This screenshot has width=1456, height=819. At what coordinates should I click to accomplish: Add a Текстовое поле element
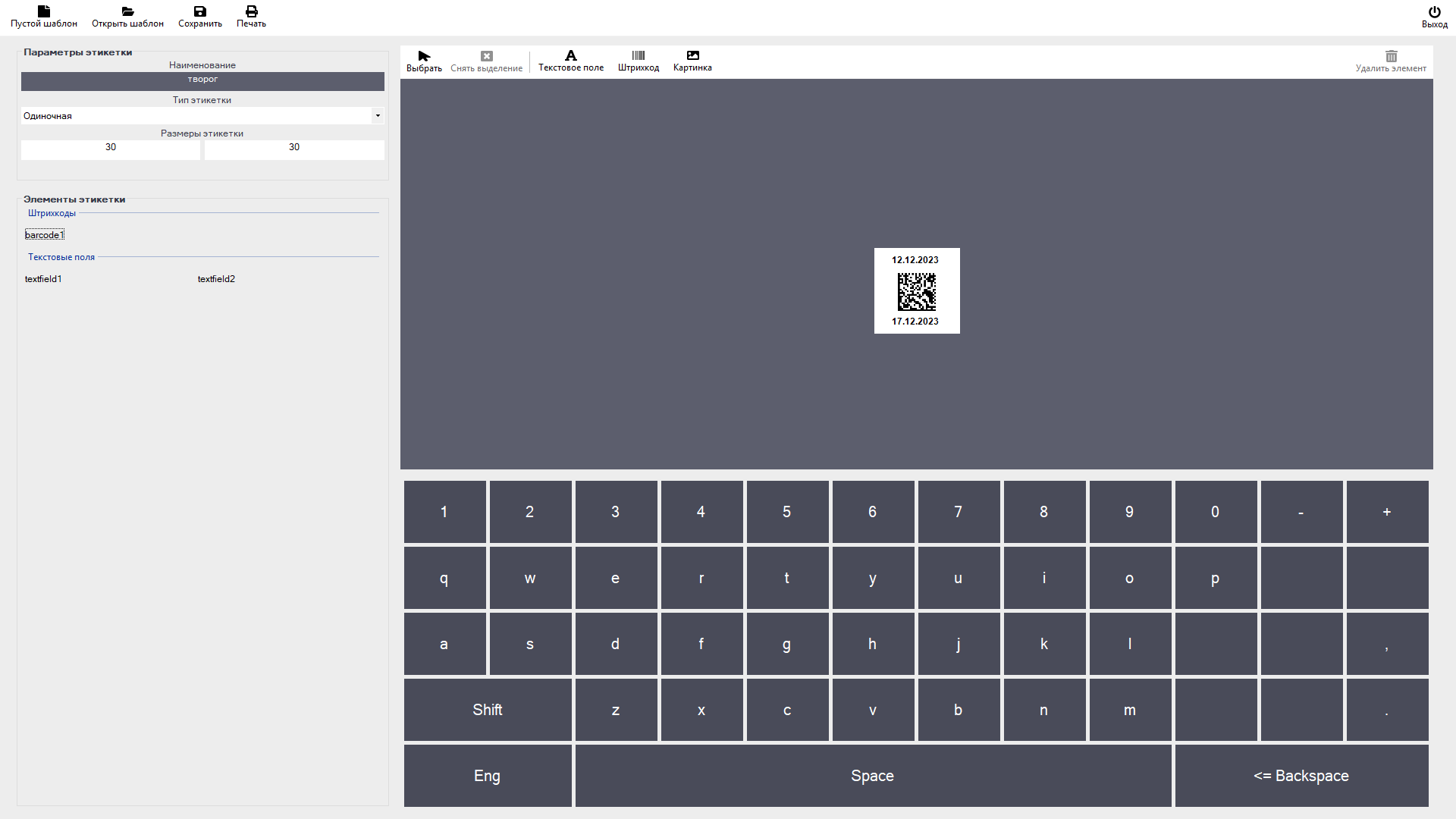[571, 61]
